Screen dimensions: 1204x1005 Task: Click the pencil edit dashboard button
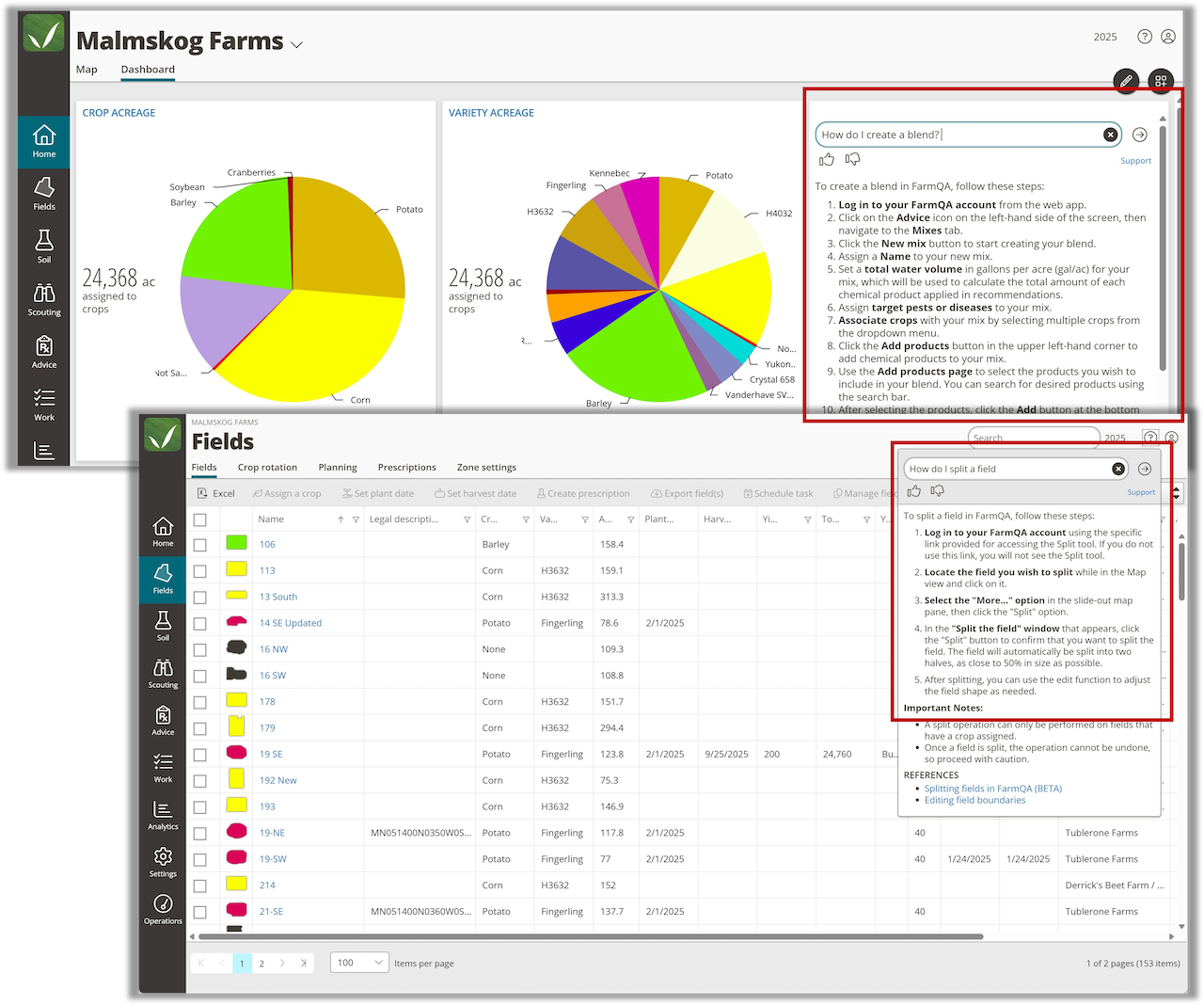coord(1126,81)
